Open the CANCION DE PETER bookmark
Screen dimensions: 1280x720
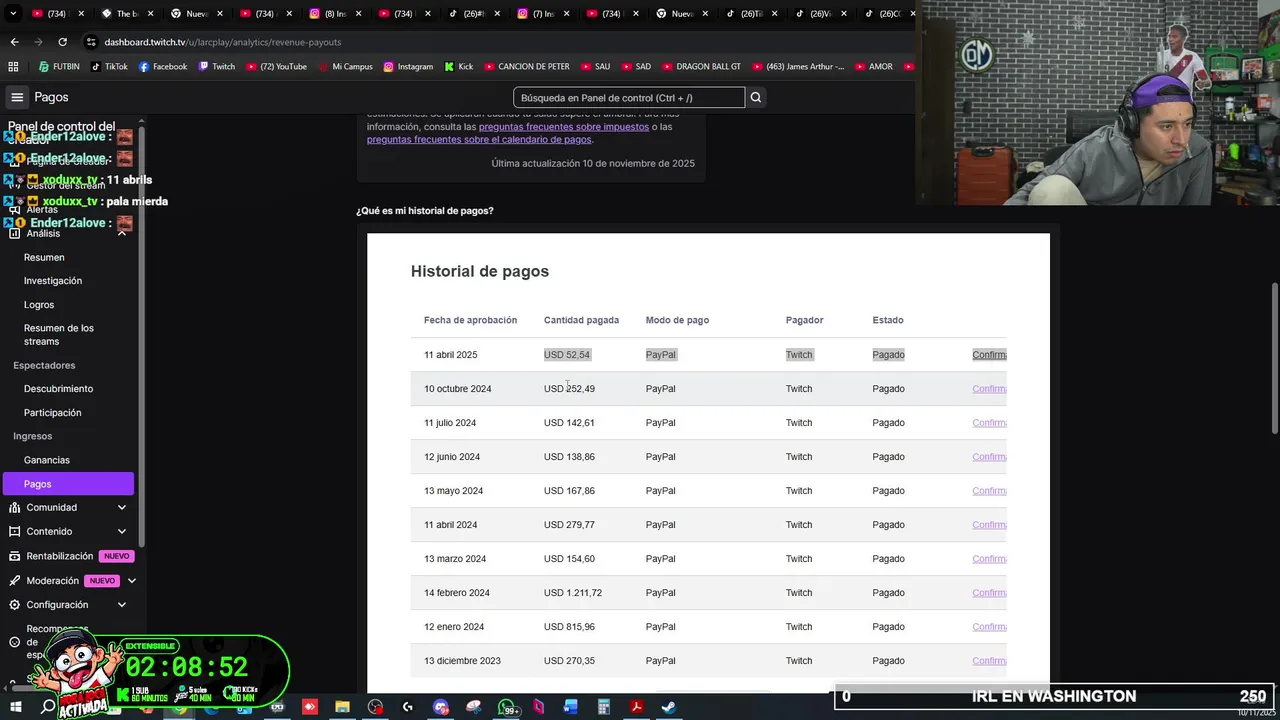(527, 67)
